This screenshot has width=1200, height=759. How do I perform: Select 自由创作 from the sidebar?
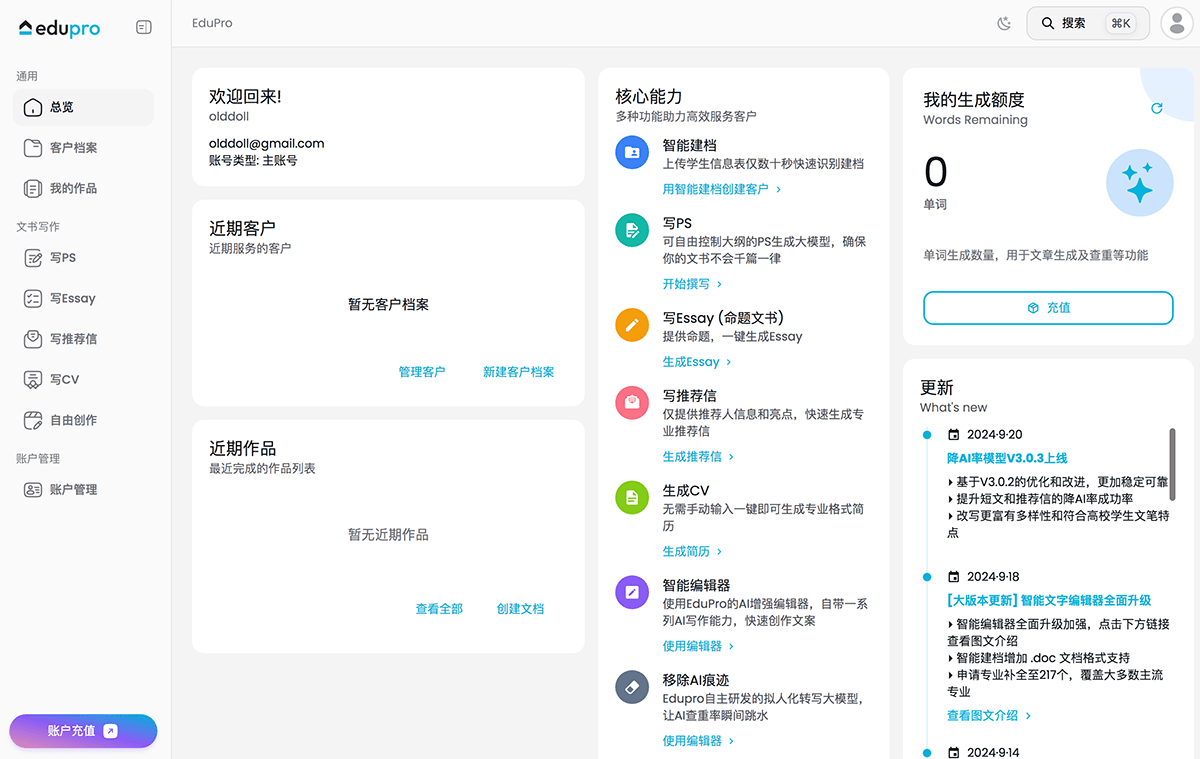tap(73, 420)
